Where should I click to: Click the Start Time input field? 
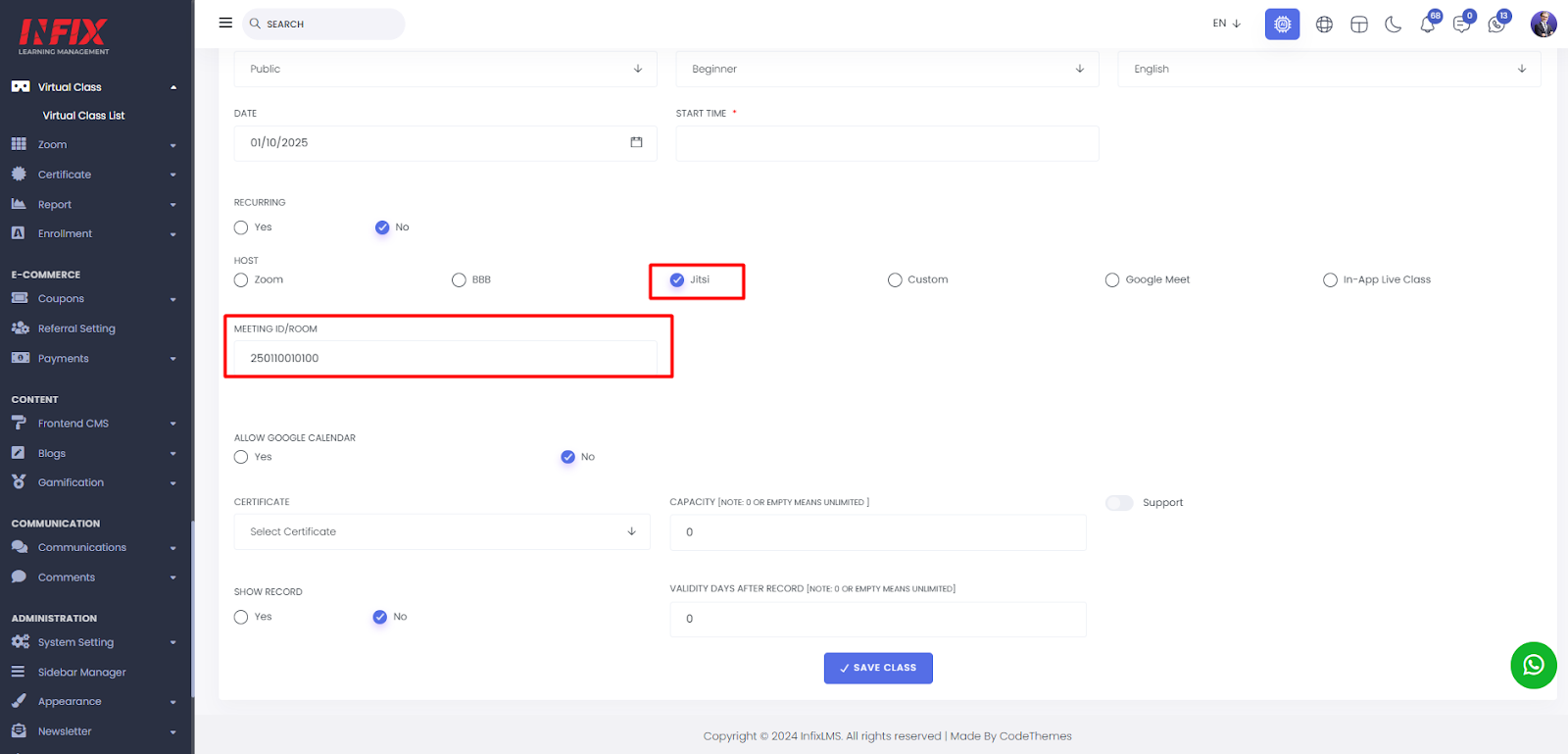pyautogui.click(x=888, y=143)
